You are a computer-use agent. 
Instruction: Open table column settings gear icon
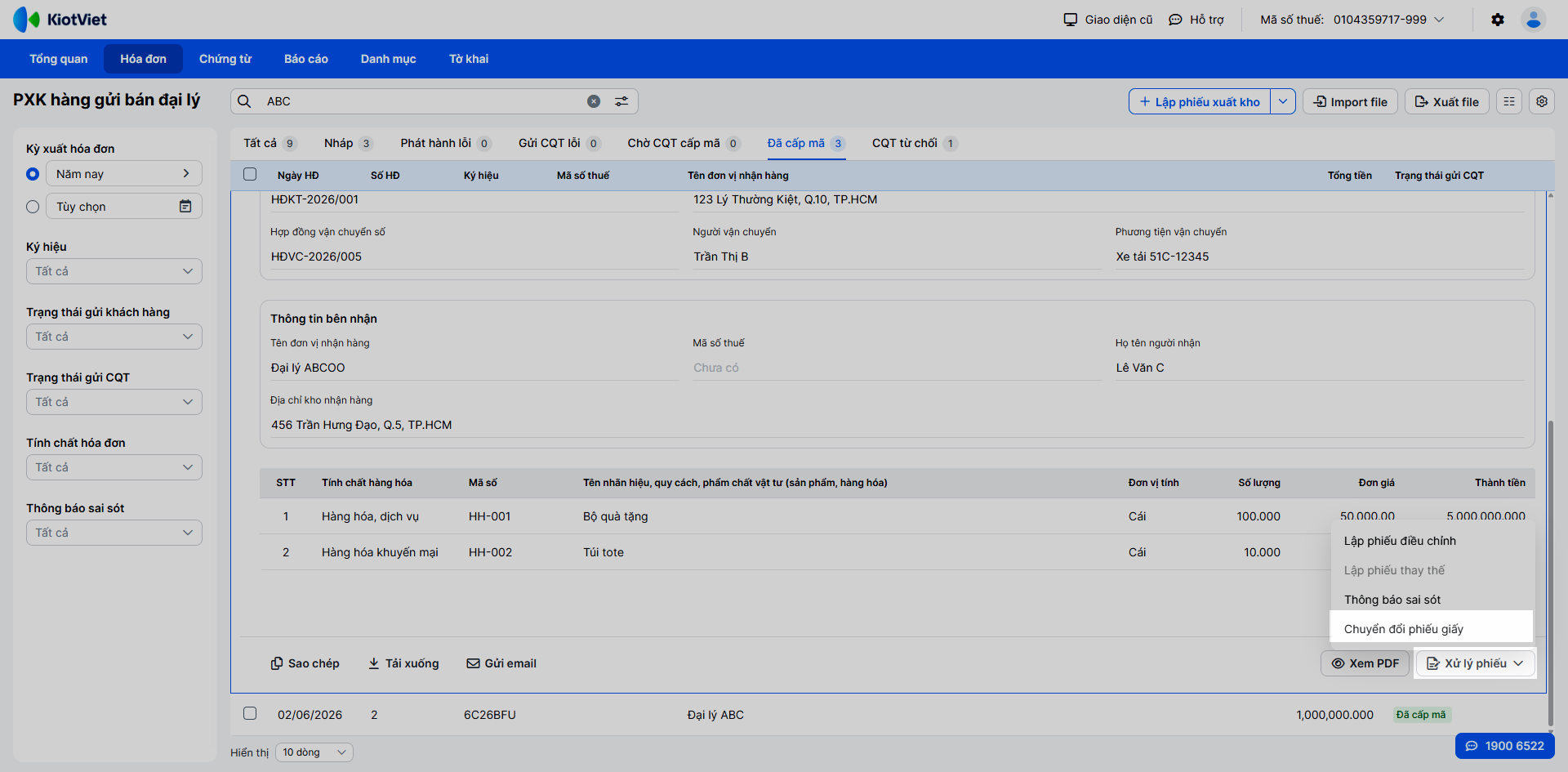[1542, 101]
